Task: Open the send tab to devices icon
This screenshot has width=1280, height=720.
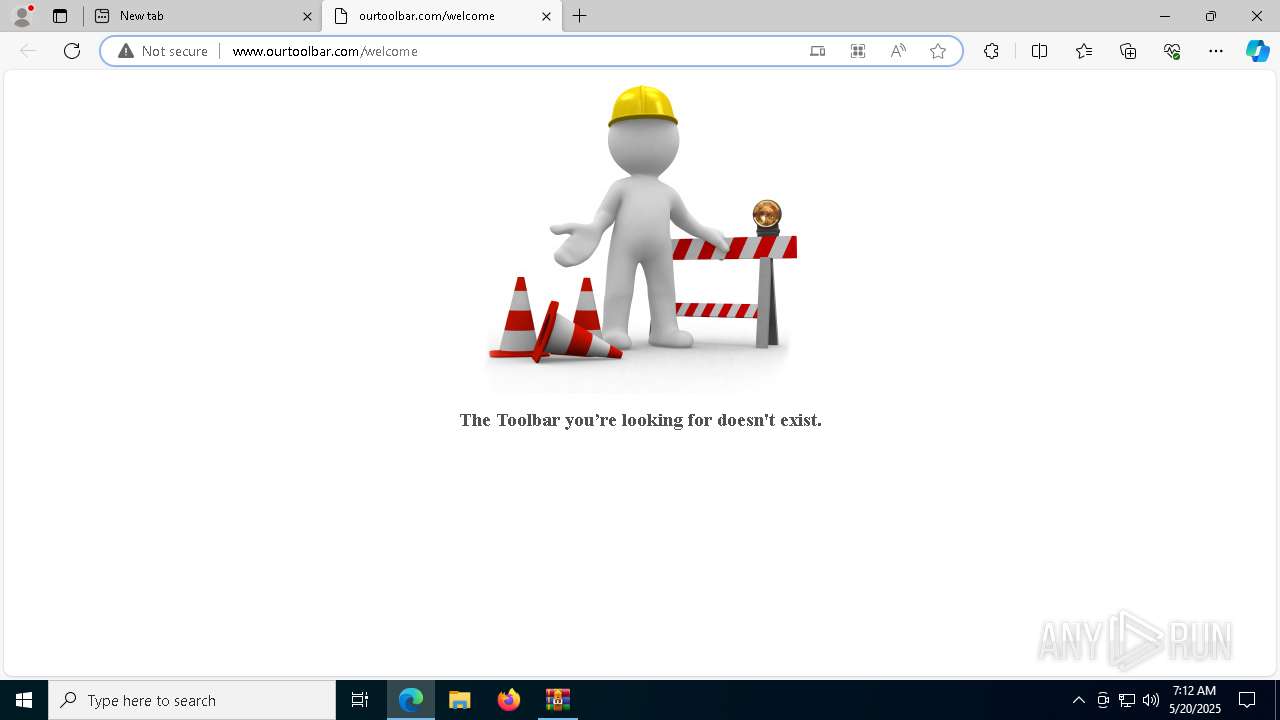Action: (x=817, y=51)
